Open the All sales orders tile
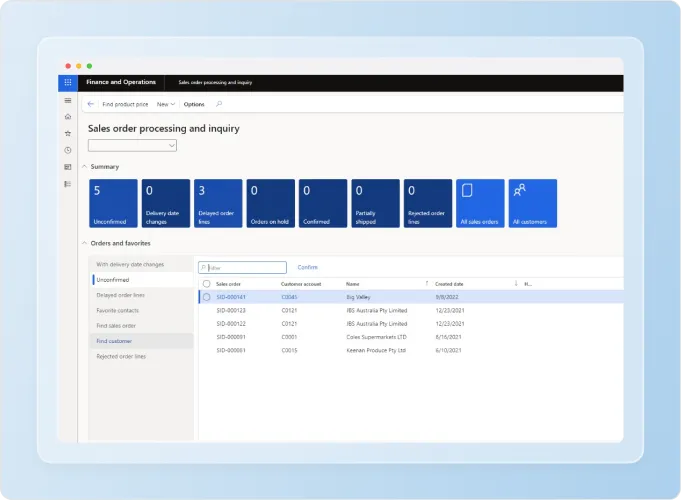This screenshot has height=500, width=681. [480, 203]
